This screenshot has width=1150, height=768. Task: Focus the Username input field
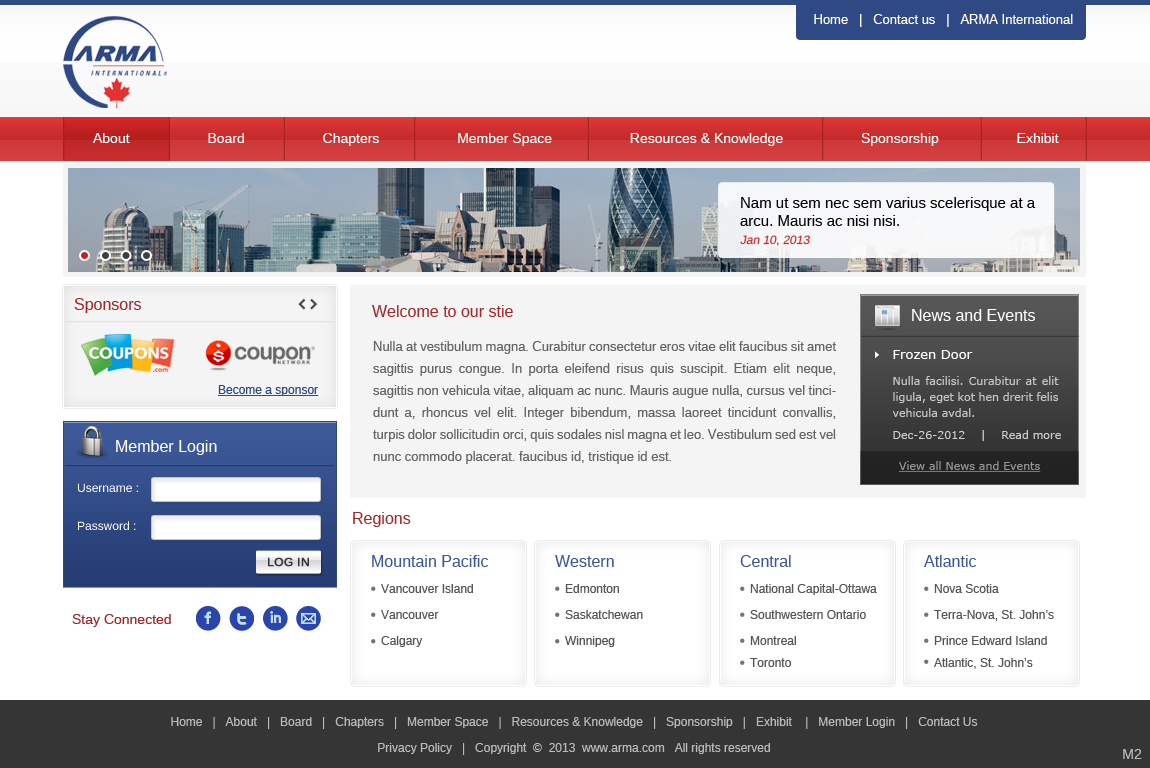pyautogui.click(x=236, y=489)
